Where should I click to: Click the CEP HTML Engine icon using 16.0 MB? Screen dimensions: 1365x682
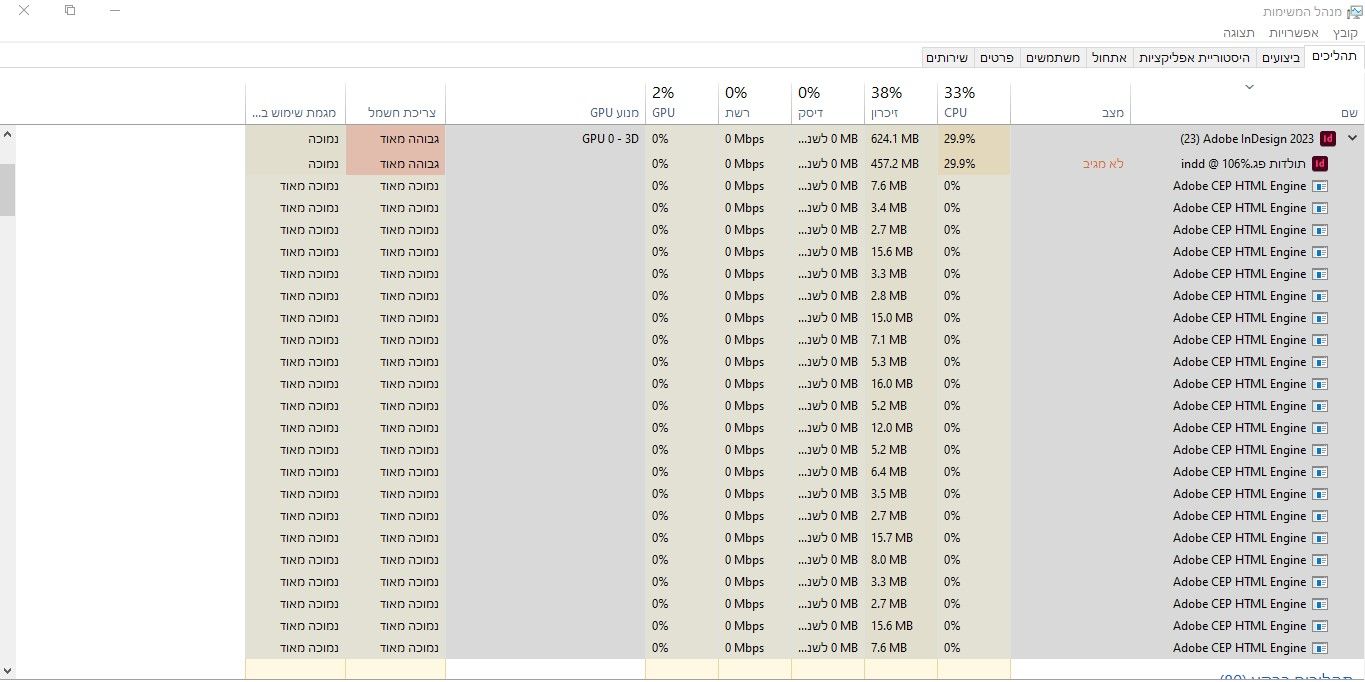tap(1319, 384)
